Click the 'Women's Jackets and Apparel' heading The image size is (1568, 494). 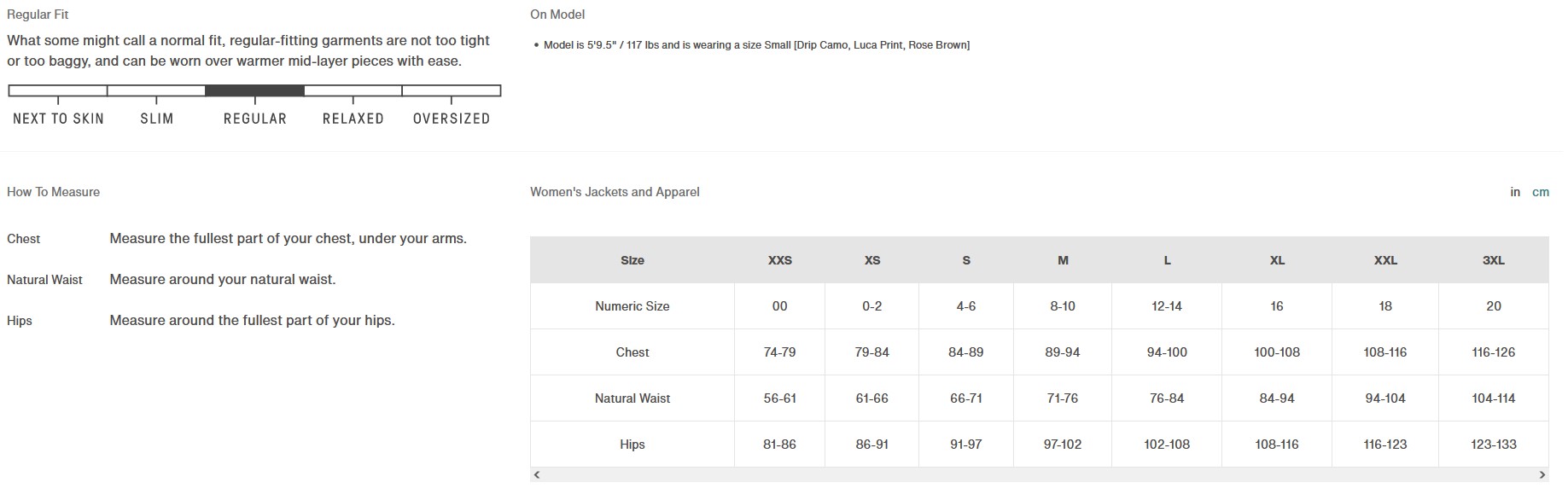pyautogui.click(x=615, y=192)
